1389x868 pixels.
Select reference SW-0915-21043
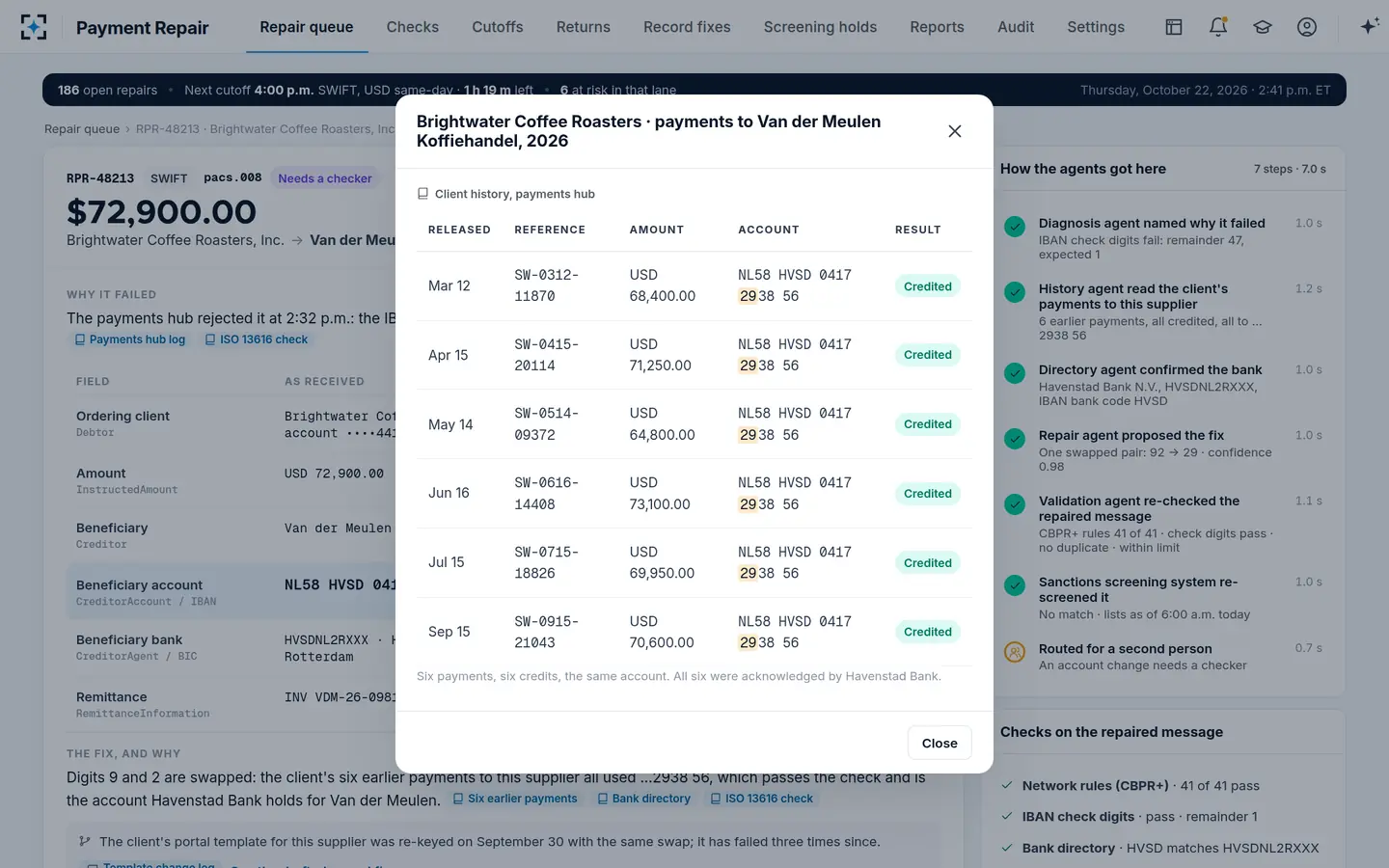[547, 632]
